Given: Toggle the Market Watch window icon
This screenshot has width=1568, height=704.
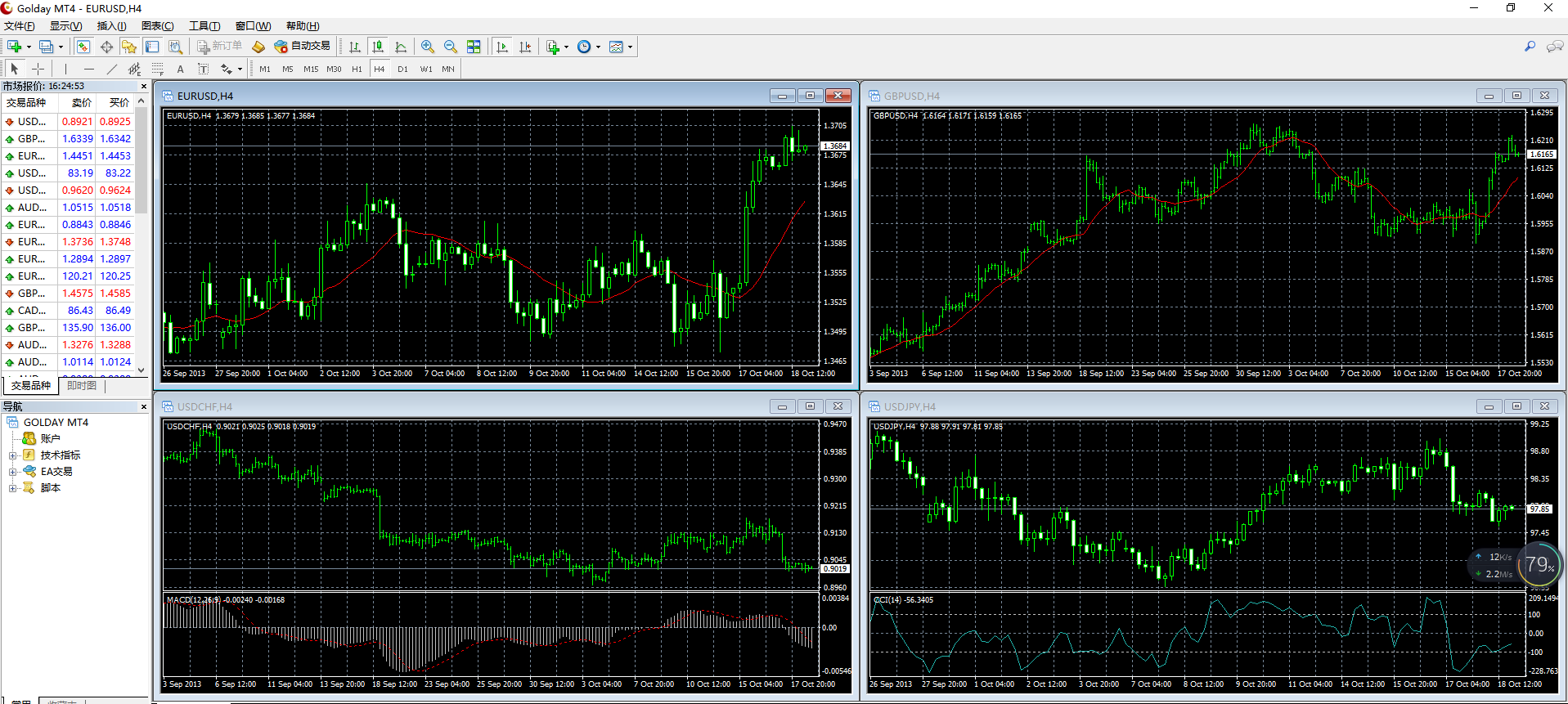Looking at the screenshot, I should [x=83, y=47].
